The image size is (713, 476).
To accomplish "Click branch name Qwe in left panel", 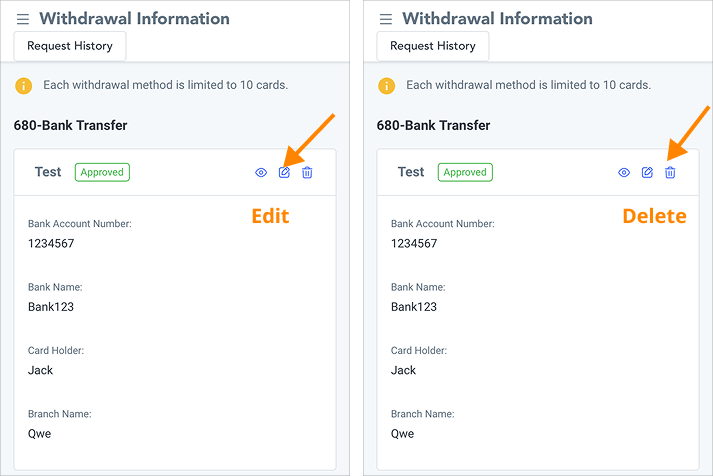I will (x=40, y=434).
